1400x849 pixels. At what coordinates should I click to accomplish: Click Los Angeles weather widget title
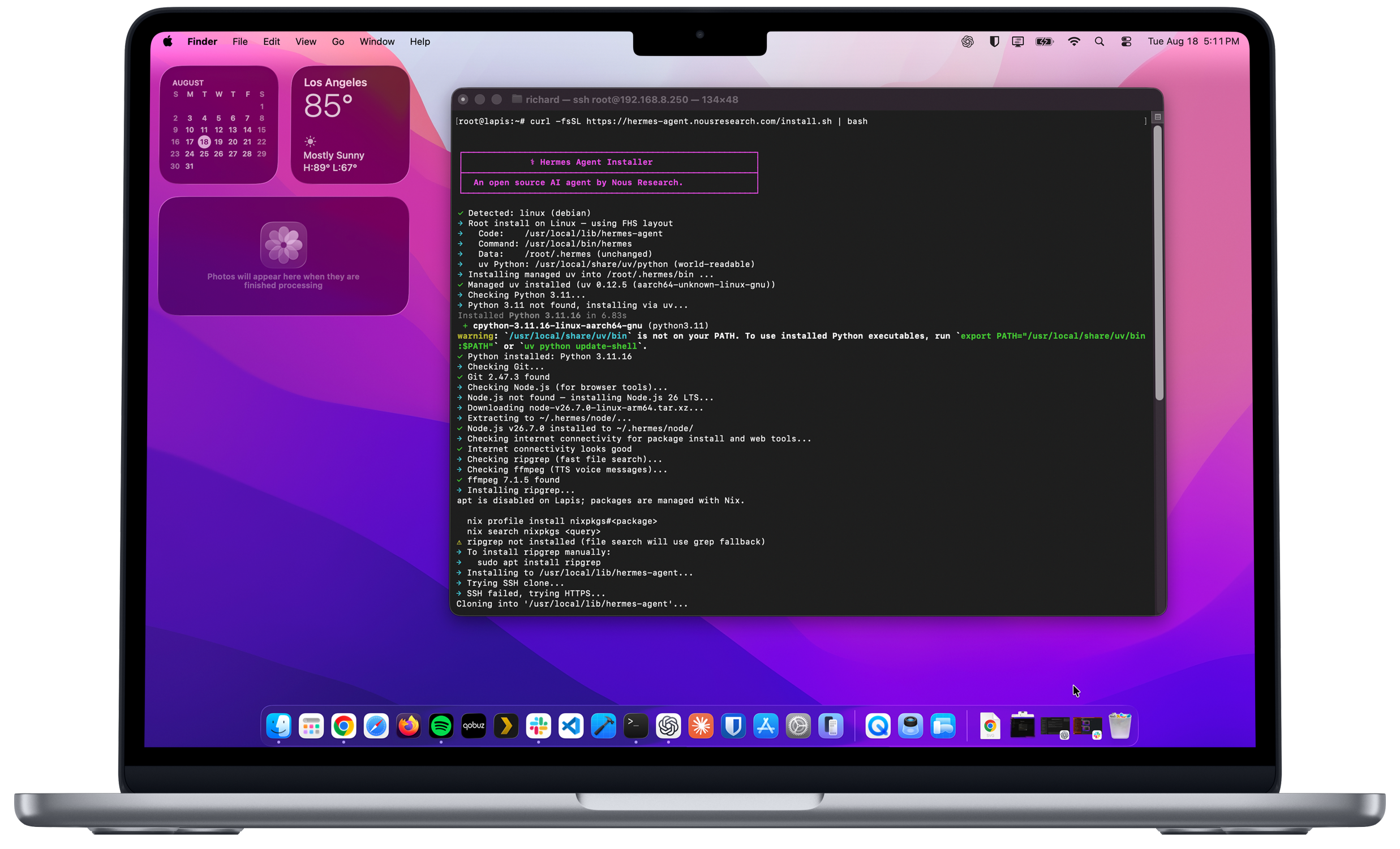[x=335, y=83]
